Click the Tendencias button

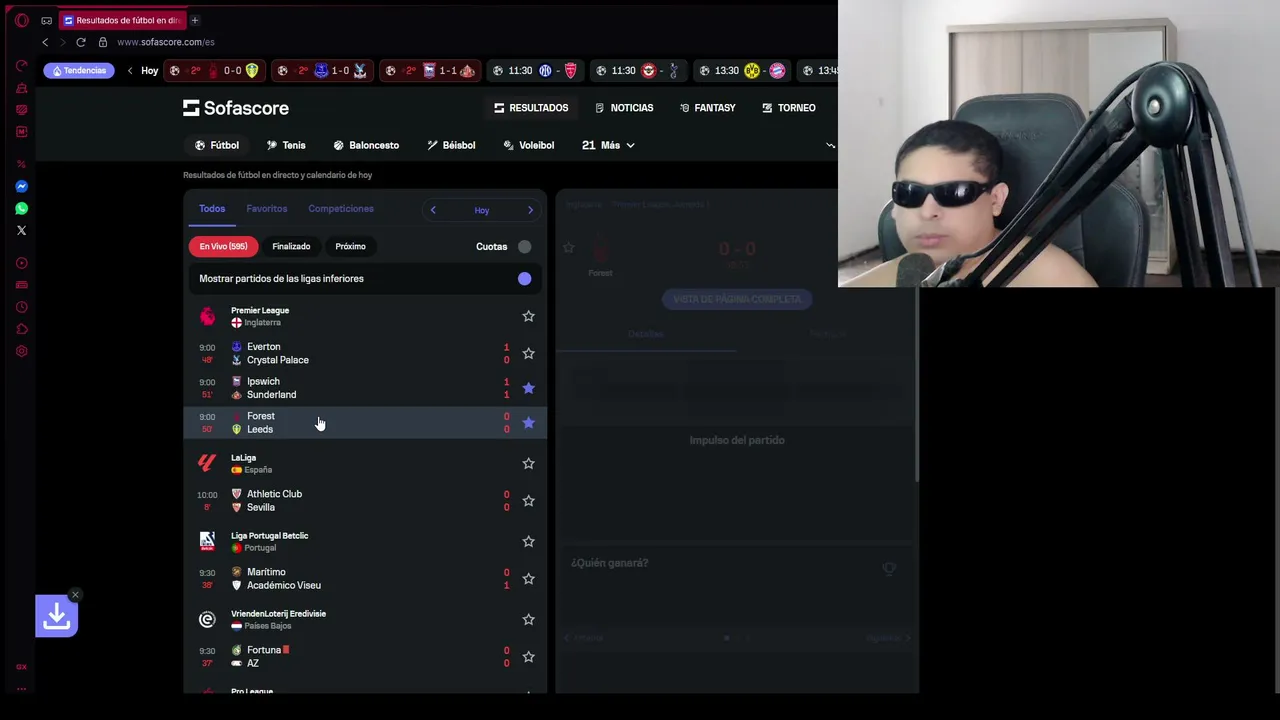[x=79, y=71]
